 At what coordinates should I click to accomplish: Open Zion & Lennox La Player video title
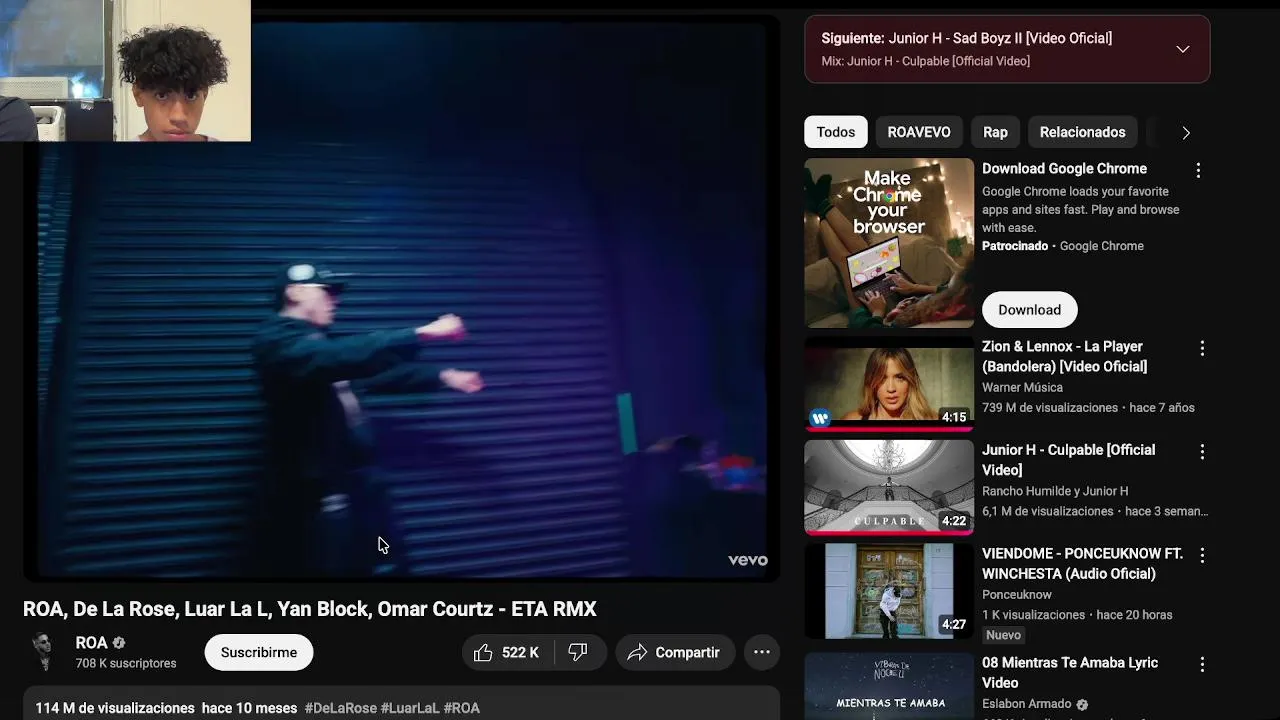[1065, 356]
